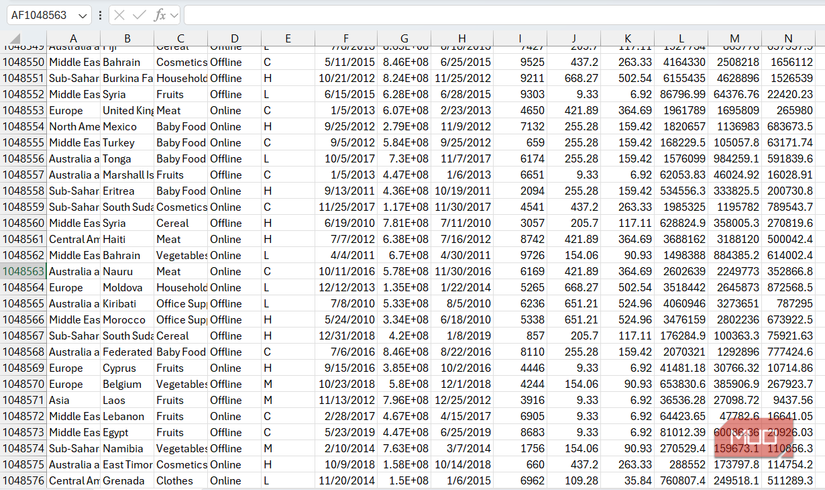The width and height of the screenshot is (825, 490).
Task: Click the three-dot resize handle beside Name Box
Action: pyautogui.click(x=100, y=15)
